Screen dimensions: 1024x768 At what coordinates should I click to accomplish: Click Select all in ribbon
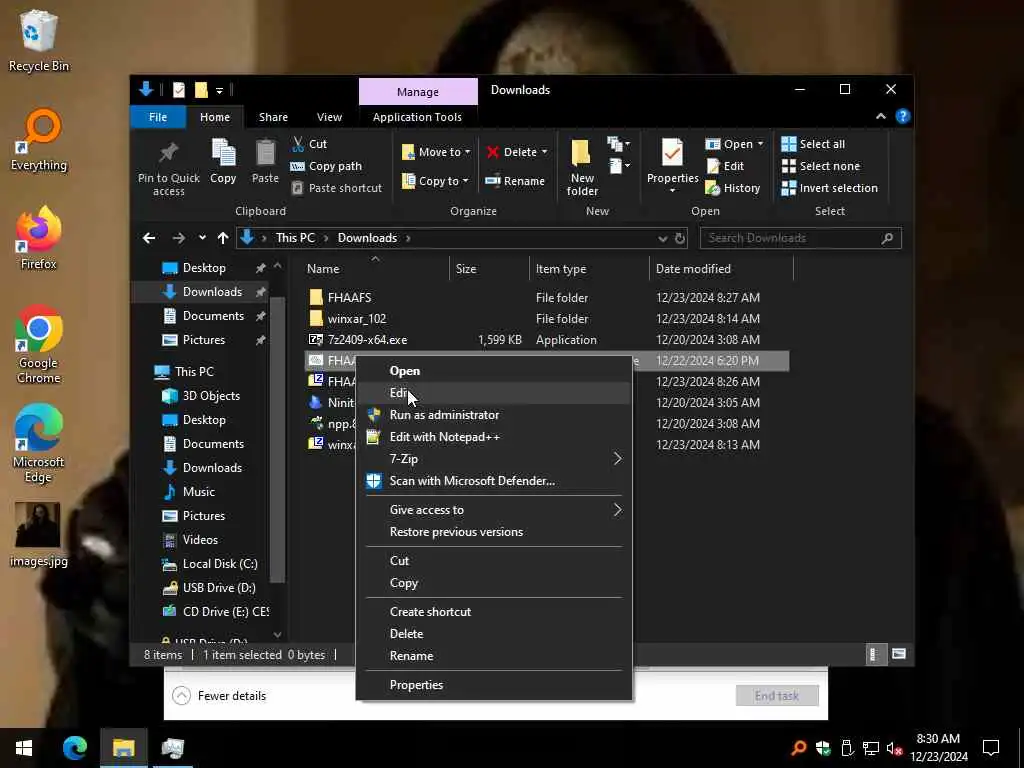(x=813, y=144)
